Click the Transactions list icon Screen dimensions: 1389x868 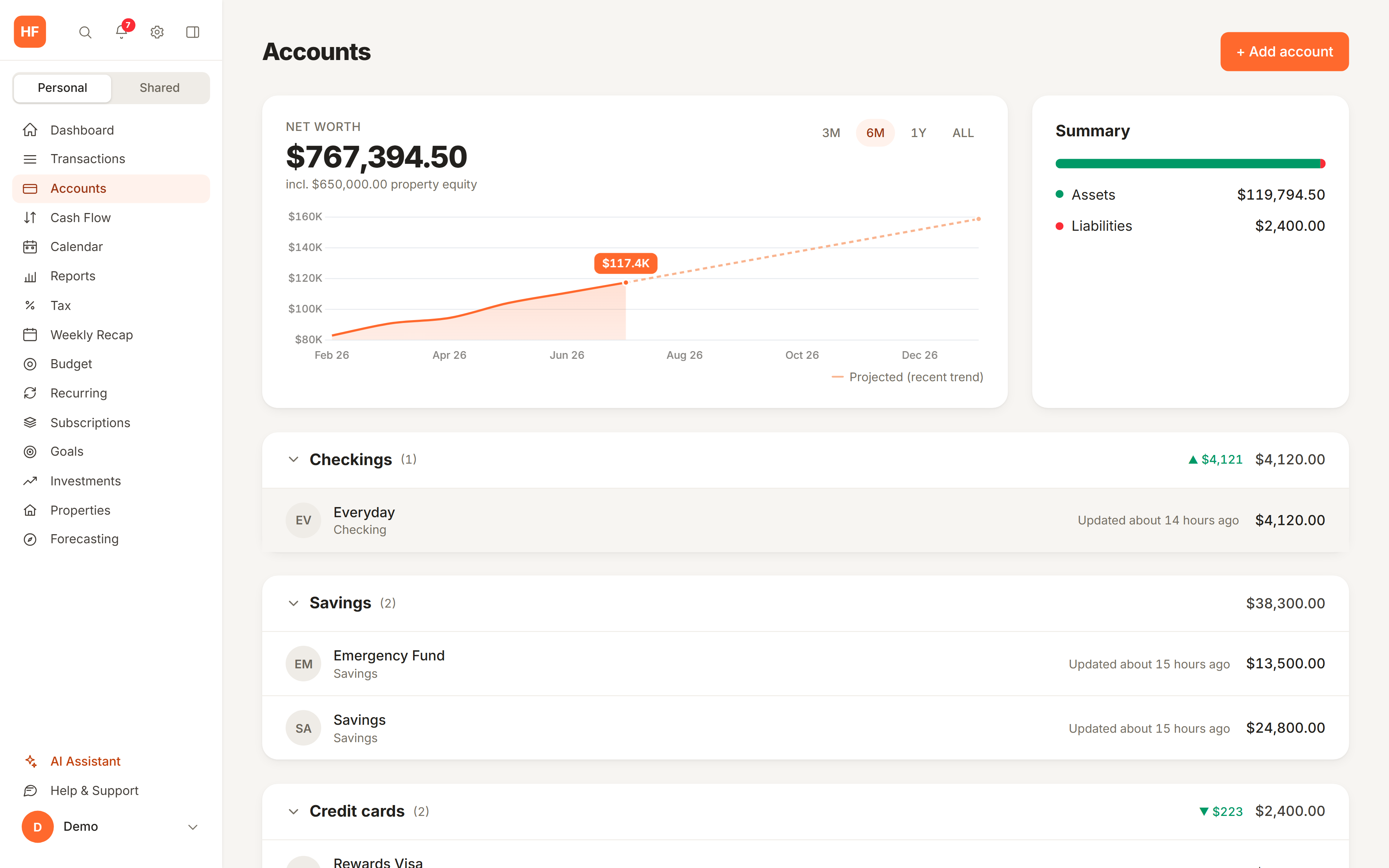(30, 159)
